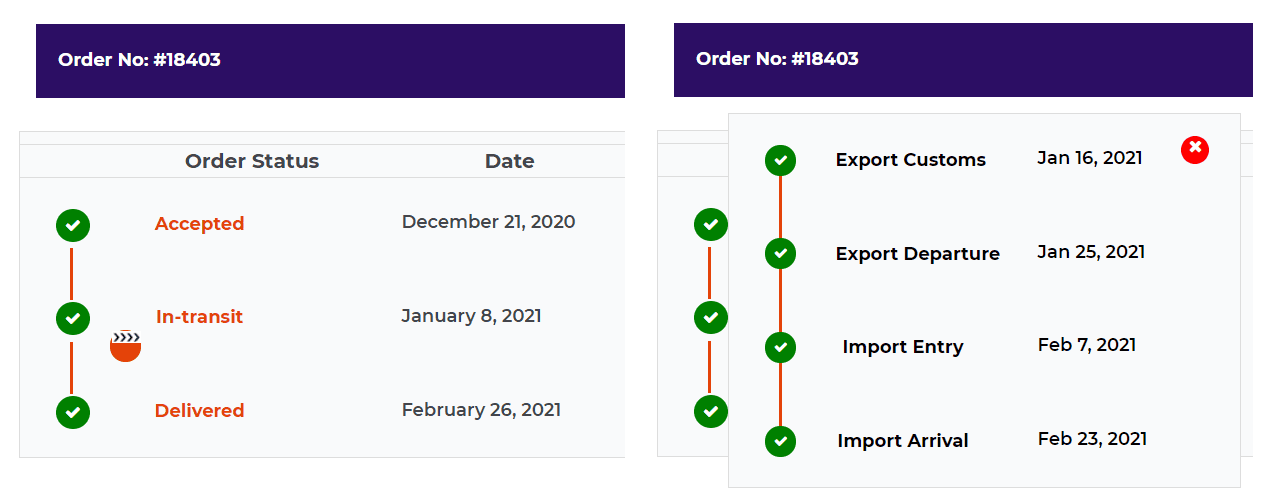Image resolution: width=1271 pixels, height=500 pixels.
Task: Select the Export Customs step label
Action: pyautogui.click(x=911, y=160)
